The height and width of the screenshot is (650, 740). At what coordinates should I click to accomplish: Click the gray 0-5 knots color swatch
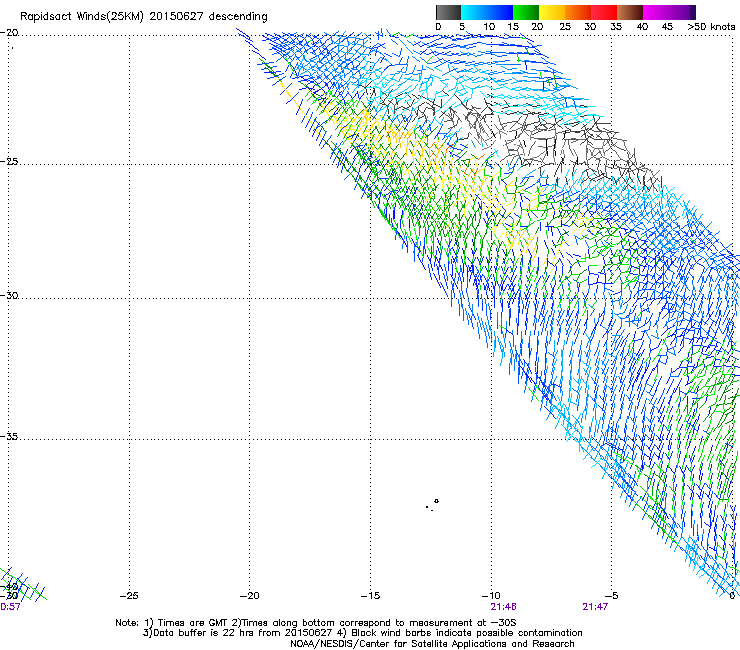click(448, 12)
